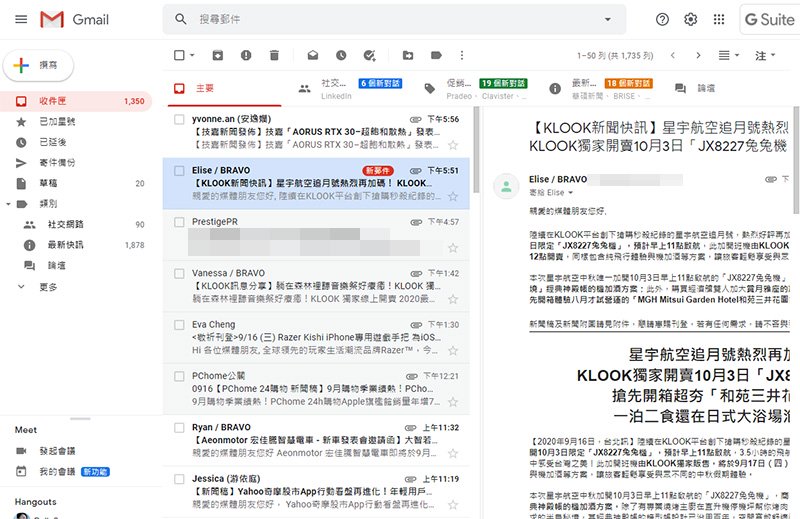800x519 pixels.
Task: Tick checkbox for yvonne.an email
Action: coord(179,119)
